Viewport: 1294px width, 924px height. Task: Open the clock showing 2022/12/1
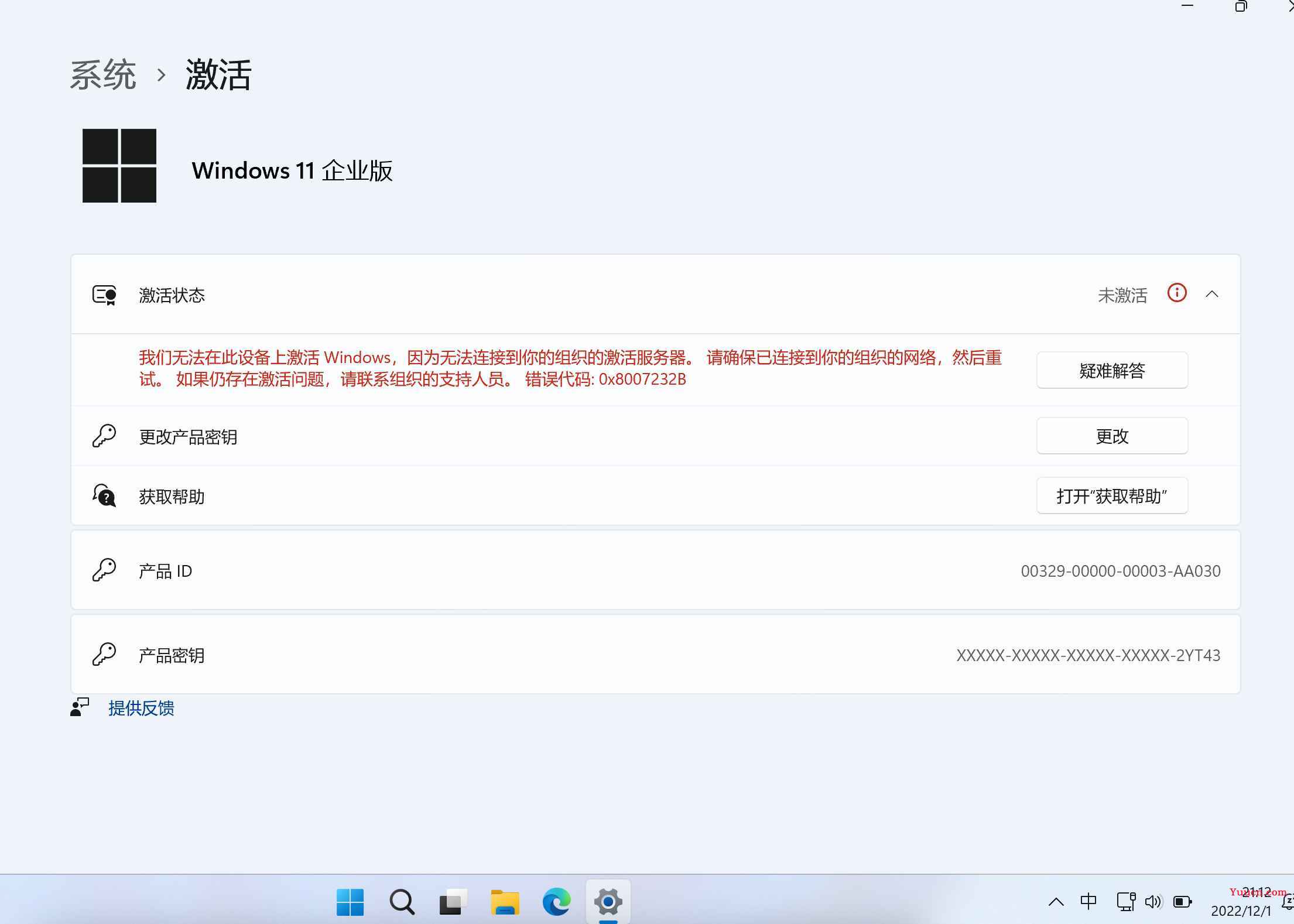[1241, 902]
